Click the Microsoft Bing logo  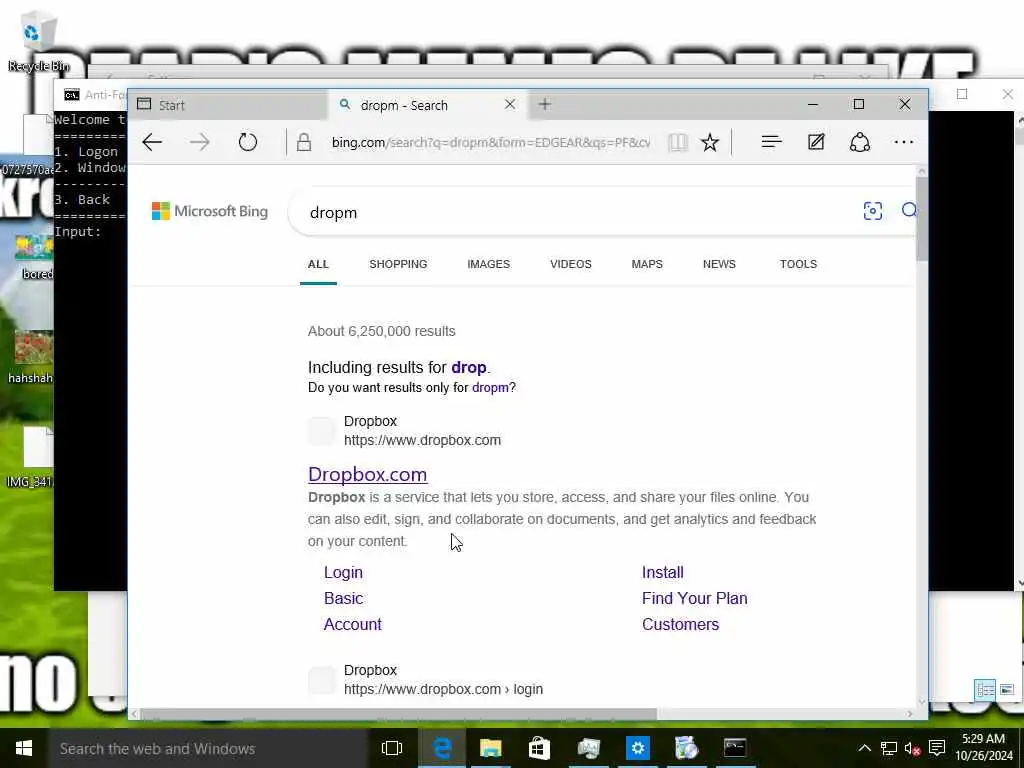pos(210,211)
